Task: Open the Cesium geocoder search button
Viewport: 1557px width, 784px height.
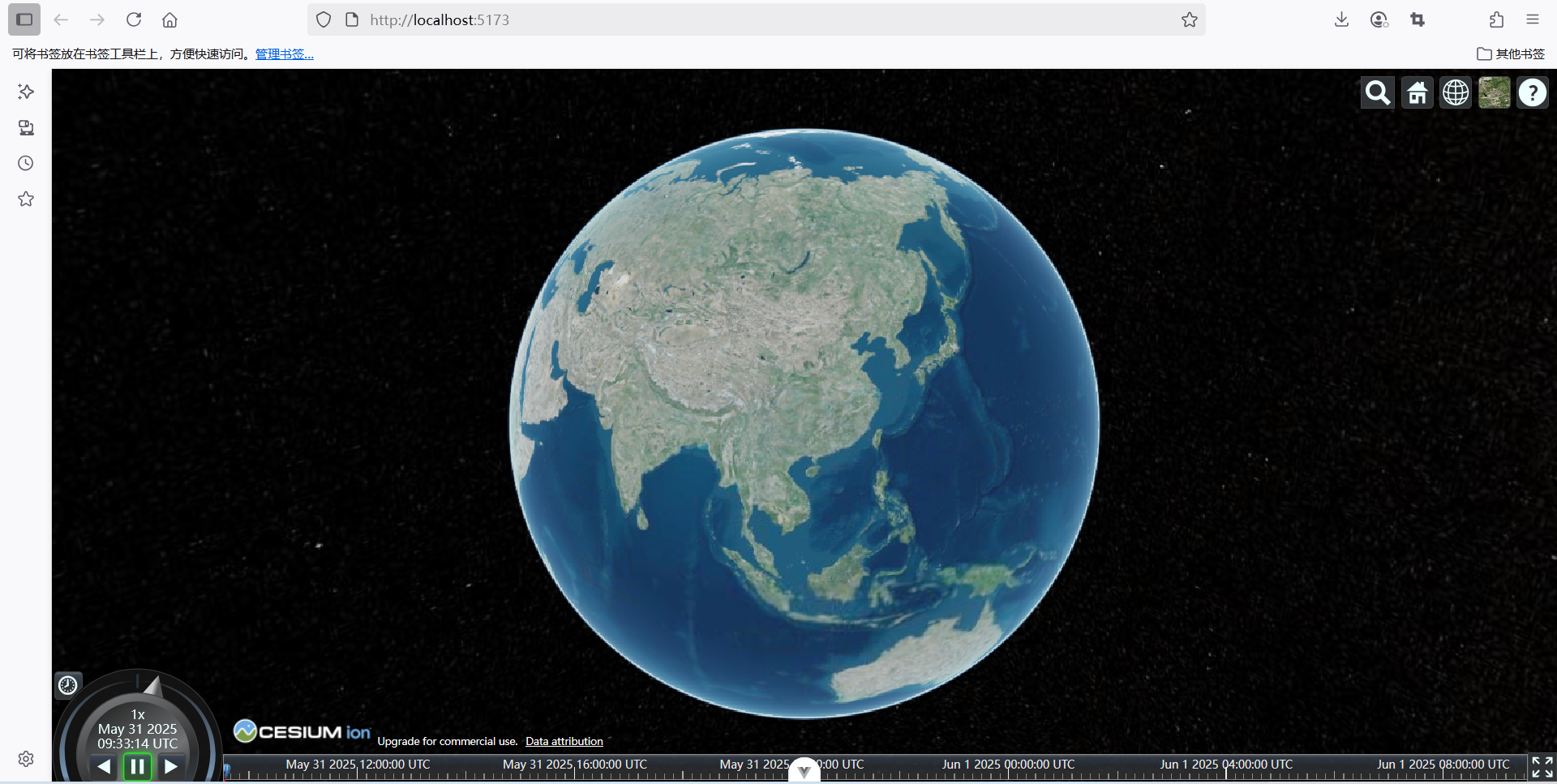Action: [1378, 93]
